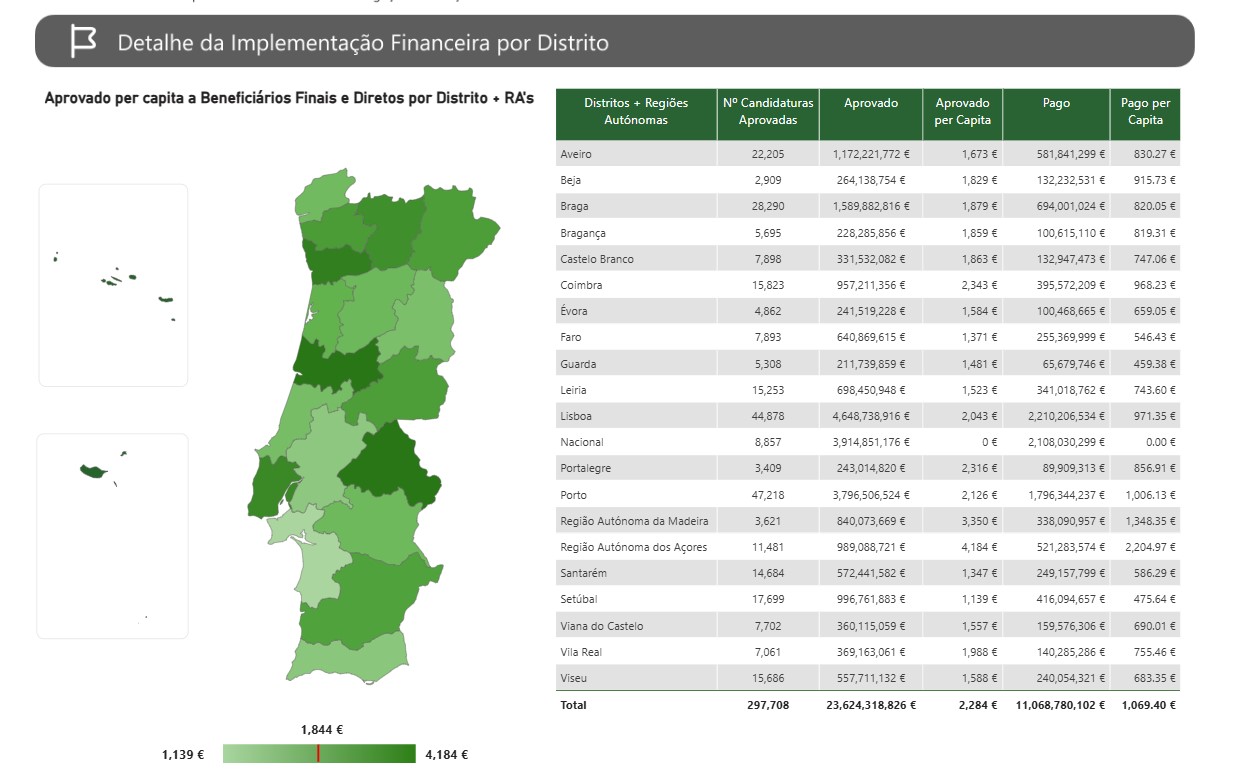Click the red marker on the legend bar
This screenshot has width=1240, height=777.
[318, 754]
